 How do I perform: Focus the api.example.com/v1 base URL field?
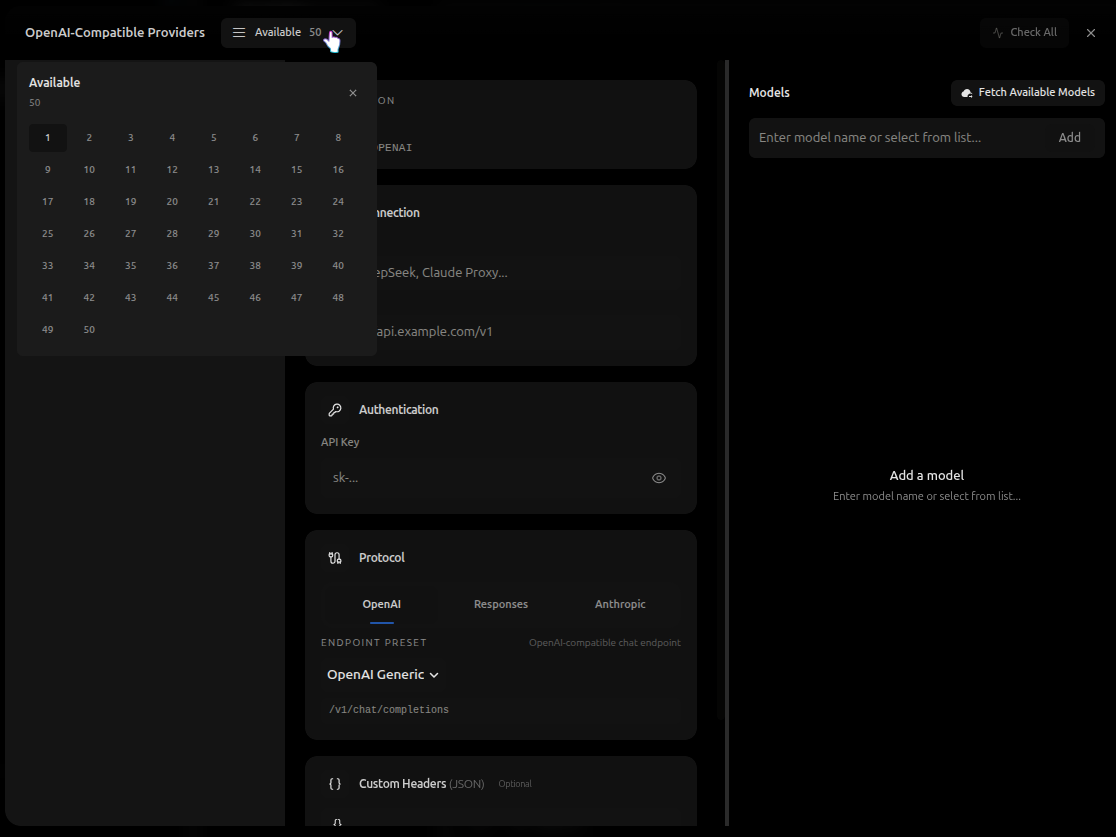pos(501,332)
